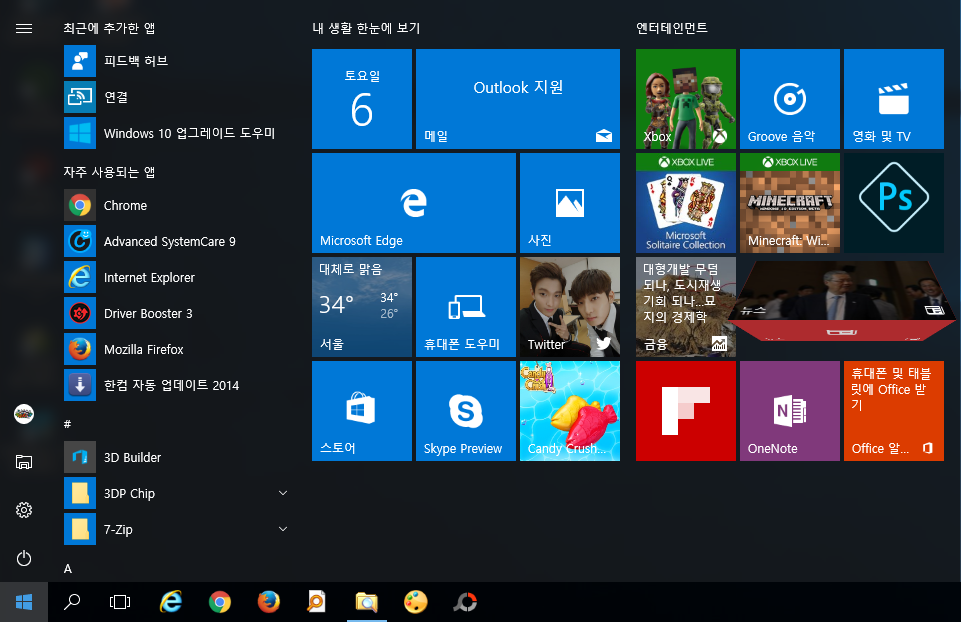Click the Windows Start button
Image resolution: width=961 pixels, height=622 pixels.
[x=24, y=601]
